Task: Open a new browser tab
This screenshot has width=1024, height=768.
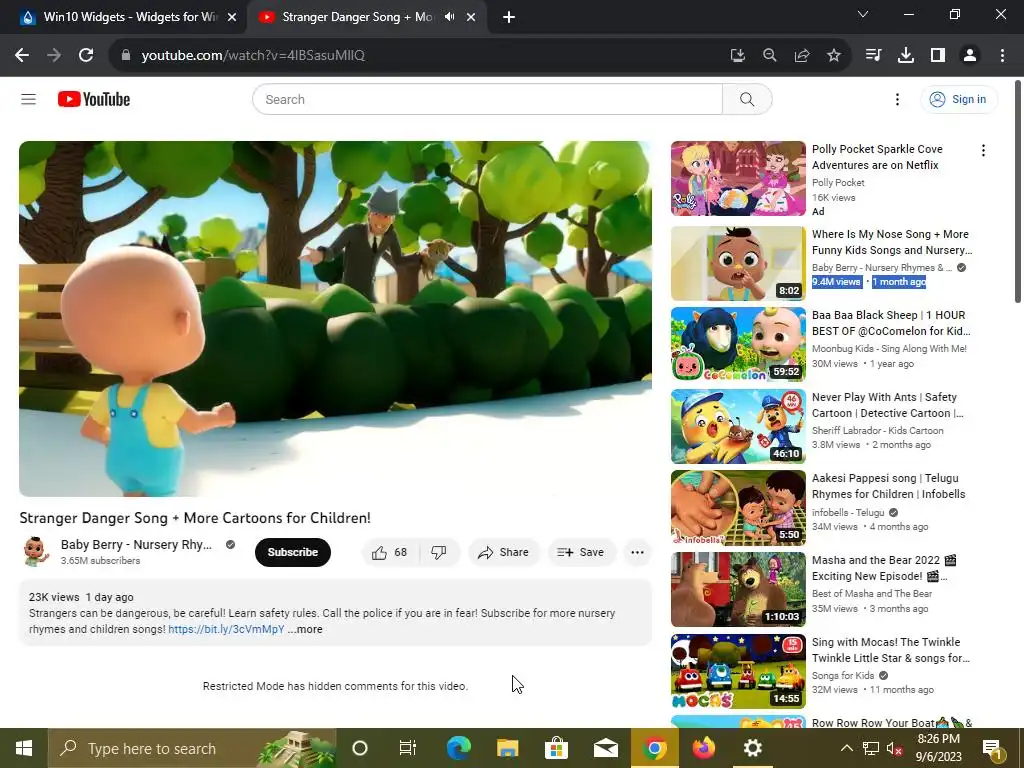Action: [x=509, y=18]
